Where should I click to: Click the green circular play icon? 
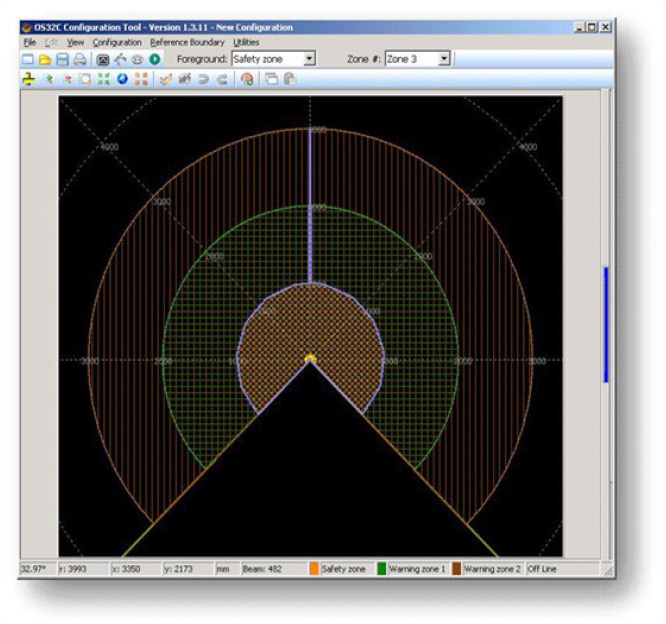coord(155,59)
